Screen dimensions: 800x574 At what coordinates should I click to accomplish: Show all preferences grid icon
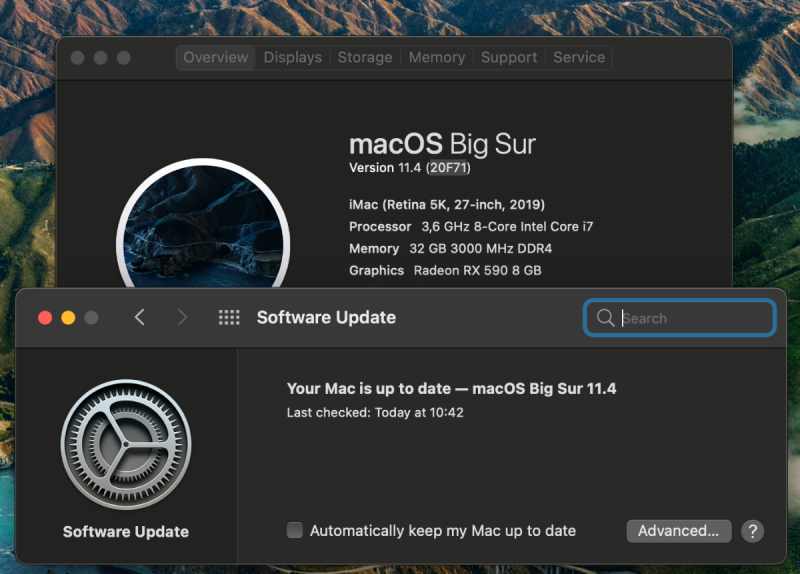tap(229, 317)
